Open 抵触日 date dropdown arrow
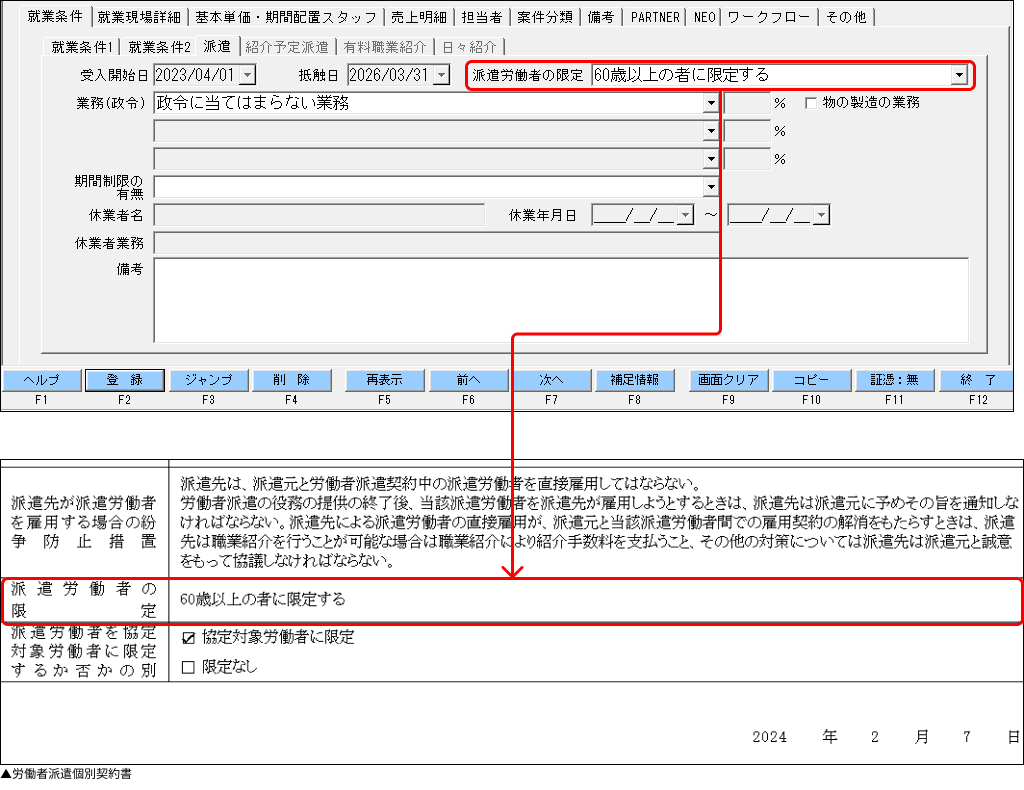Viewport: 1024px width, 790px height. pyautogui.click(x=441, y=75)
